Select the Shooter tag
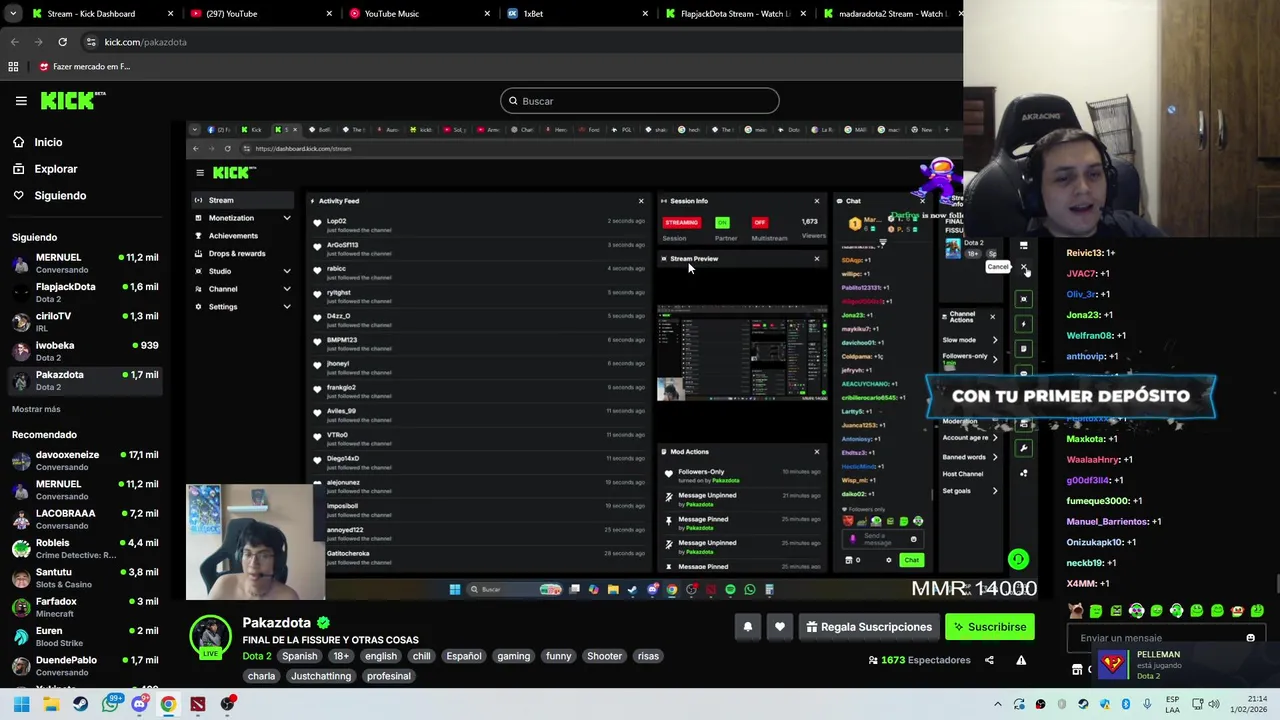Viewport: 1280px width, 720px height. 604,656
